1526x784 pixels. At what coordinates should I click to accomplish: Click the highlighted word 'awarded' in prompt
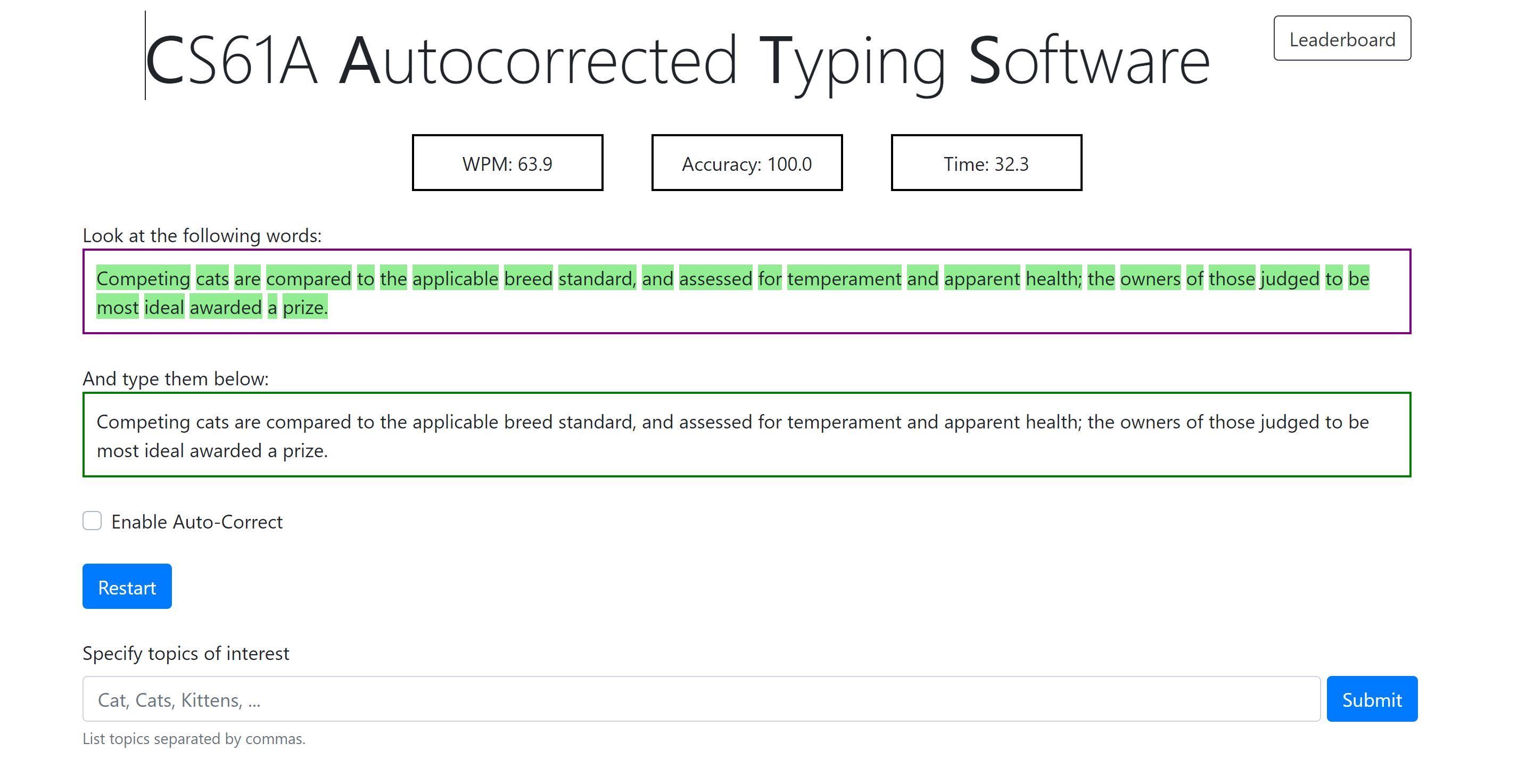click(226, 308)
